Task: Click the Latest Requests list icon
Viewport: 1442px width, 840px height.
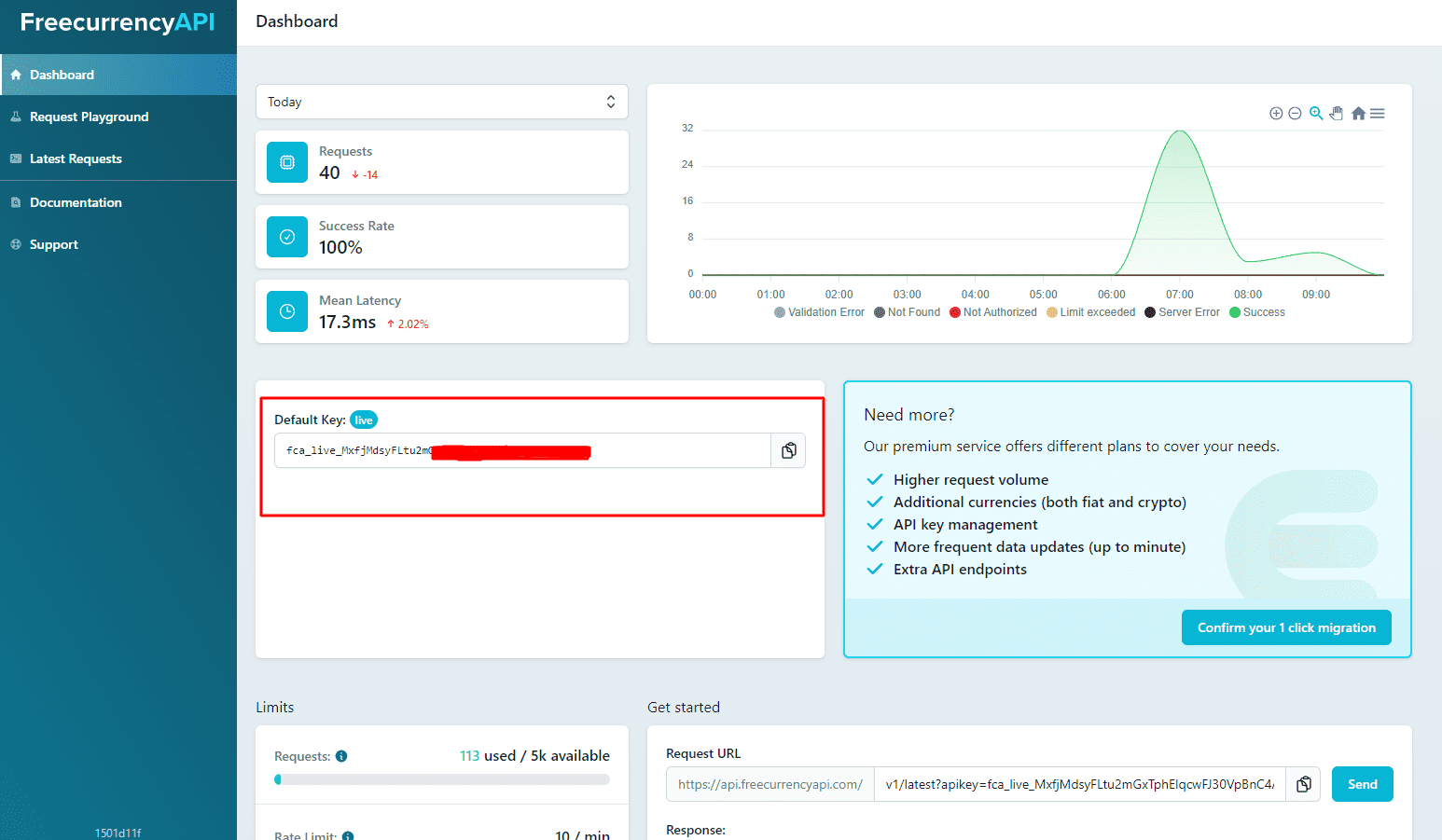Action: click(16, 158)
